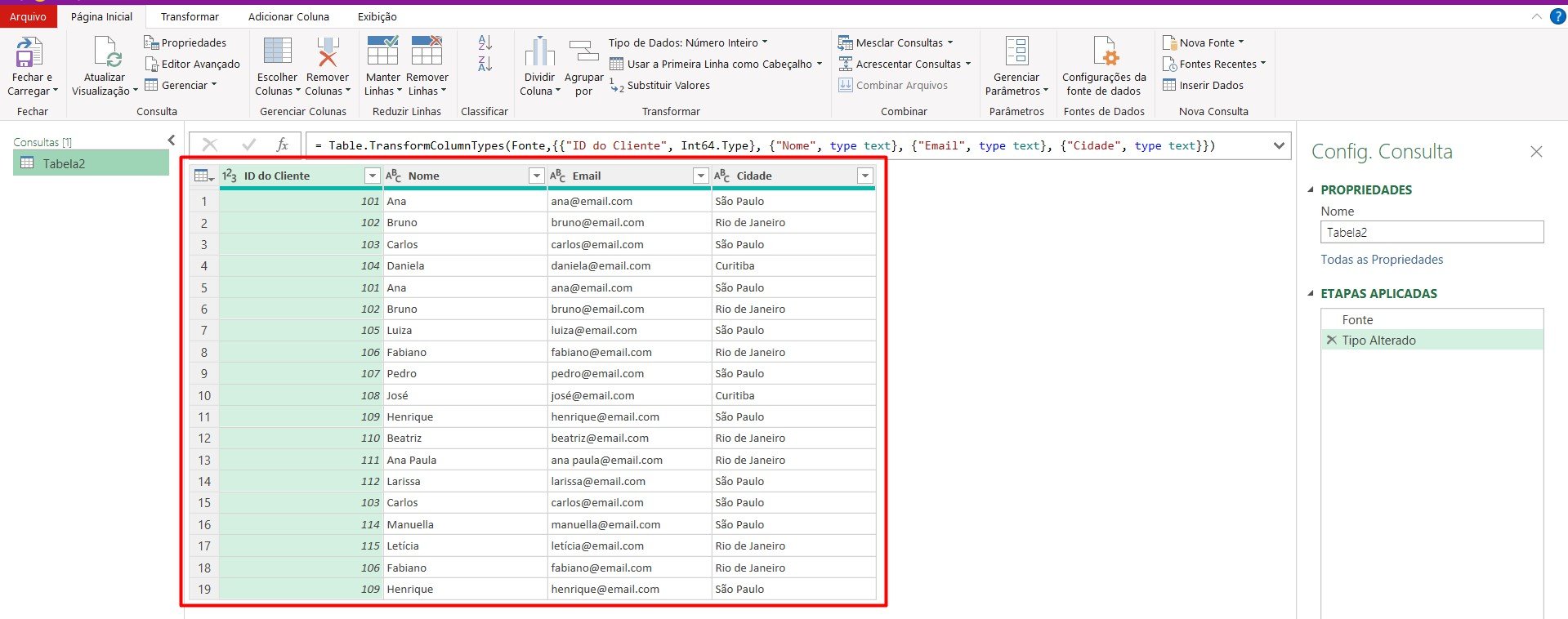
Task: Click the Todas as Propriedades link
Action: pos(1382,260)
